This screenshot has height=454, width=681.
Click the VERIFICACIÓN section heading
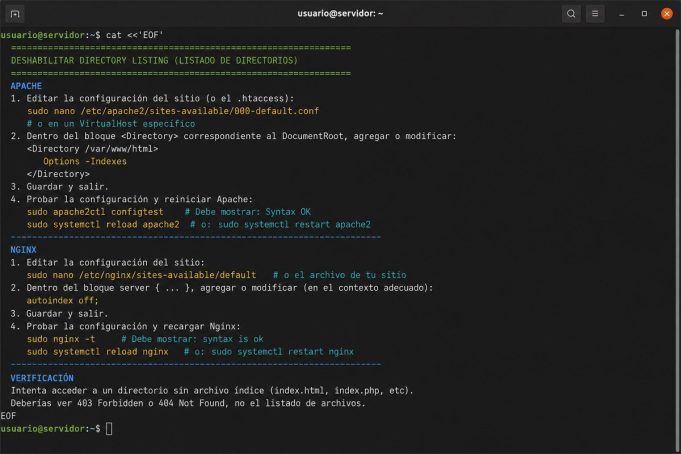pos(42,378)
